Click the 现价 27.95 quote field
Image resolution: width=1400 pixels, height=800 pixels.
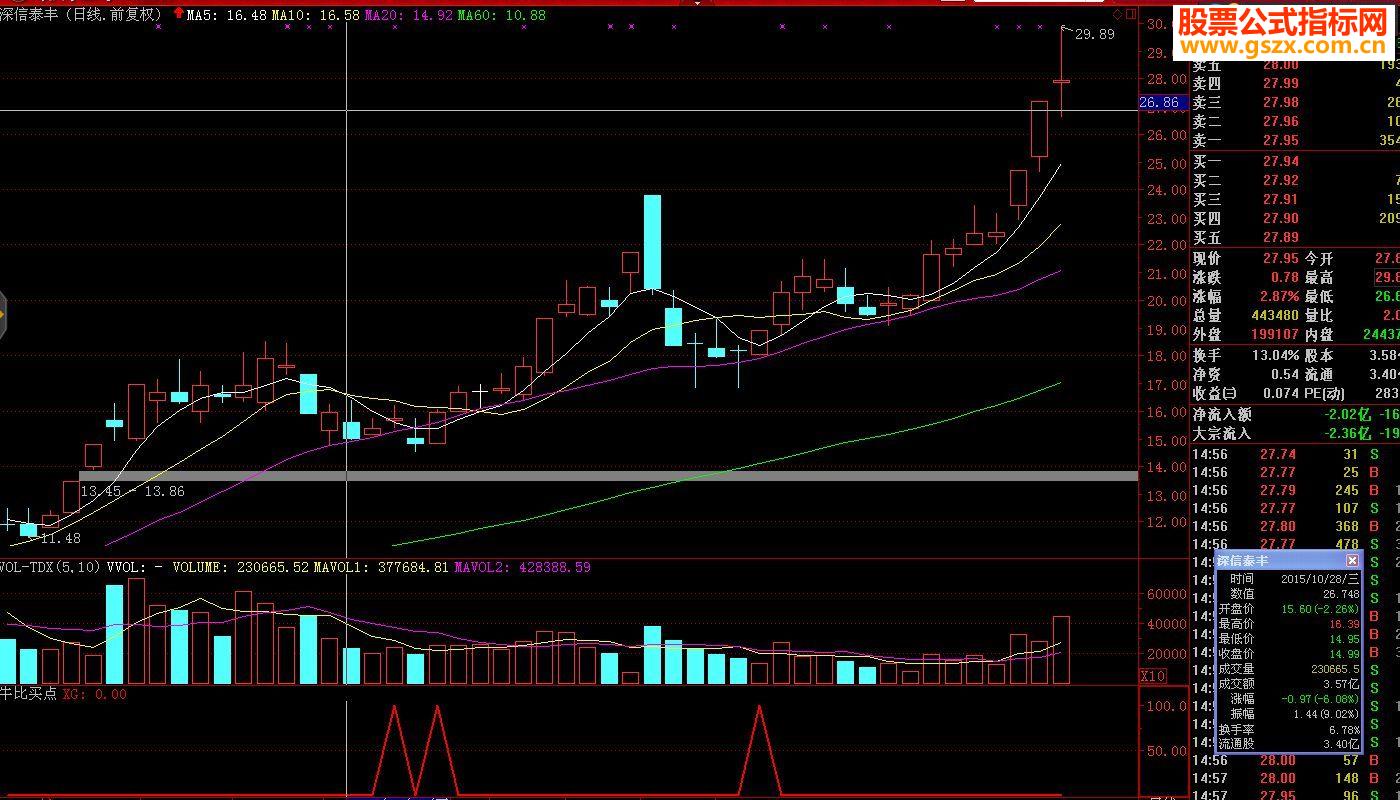click(x=1246, y=259)
